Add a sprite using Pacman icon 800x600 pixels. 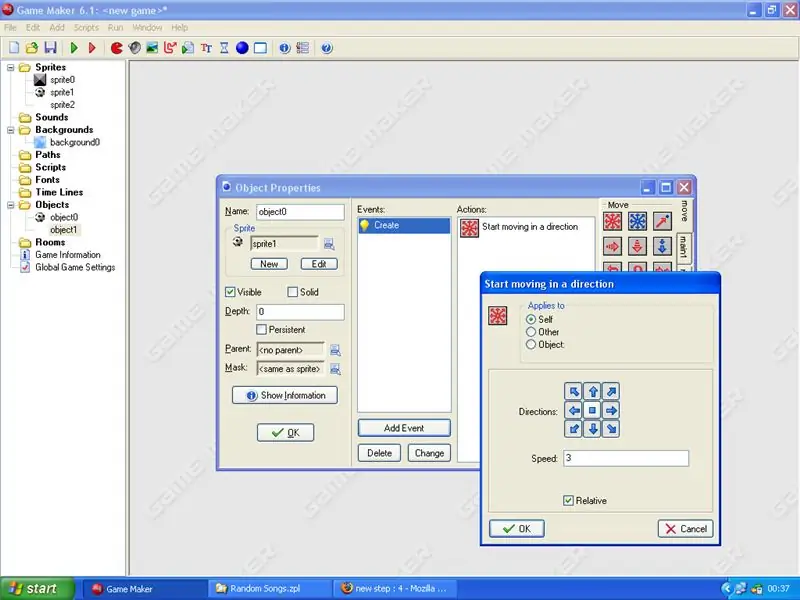[x=117, y=48]
